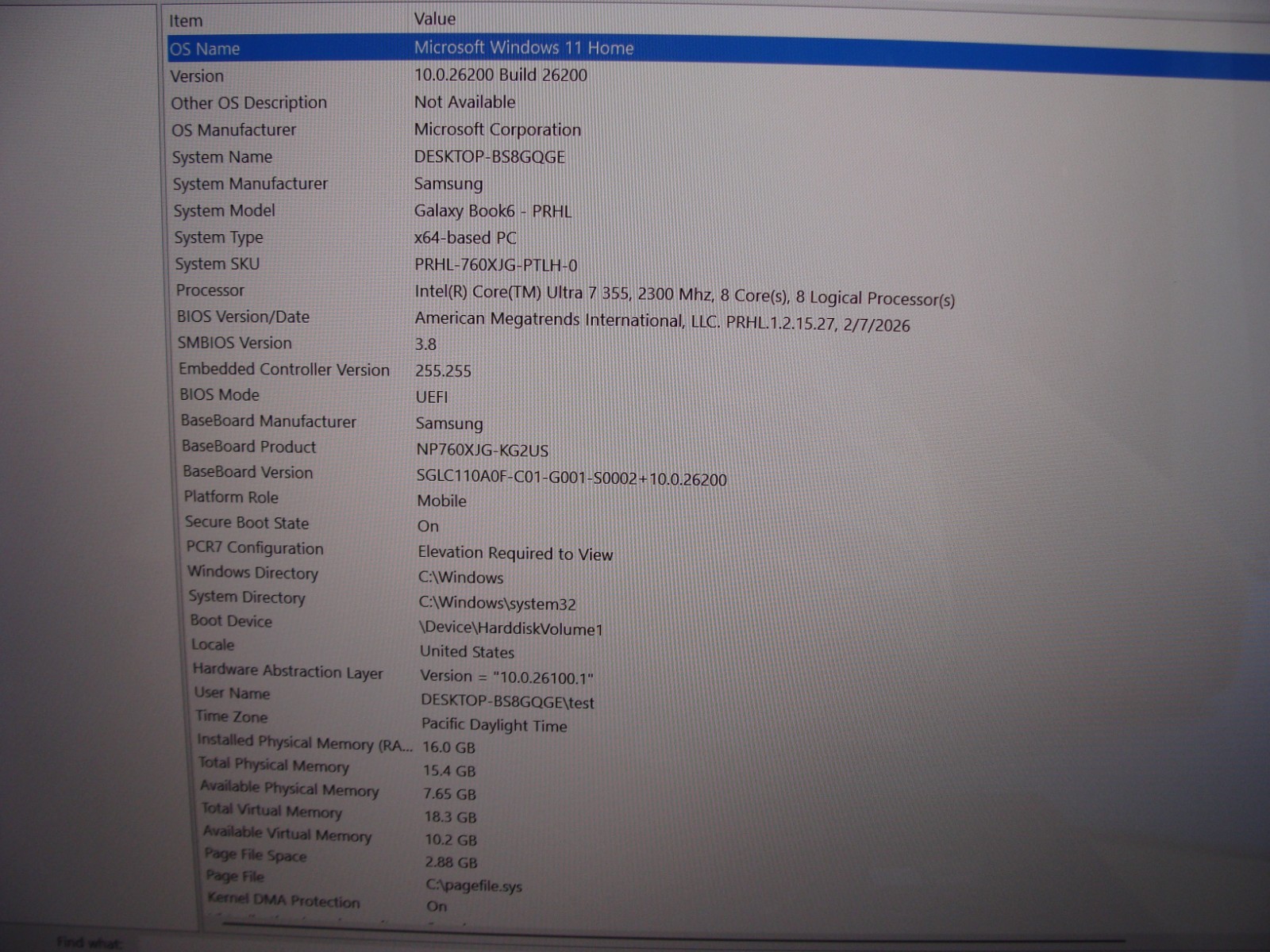1270x952 pixels.
Task: Select the System Name row
Action: point(222,157)
